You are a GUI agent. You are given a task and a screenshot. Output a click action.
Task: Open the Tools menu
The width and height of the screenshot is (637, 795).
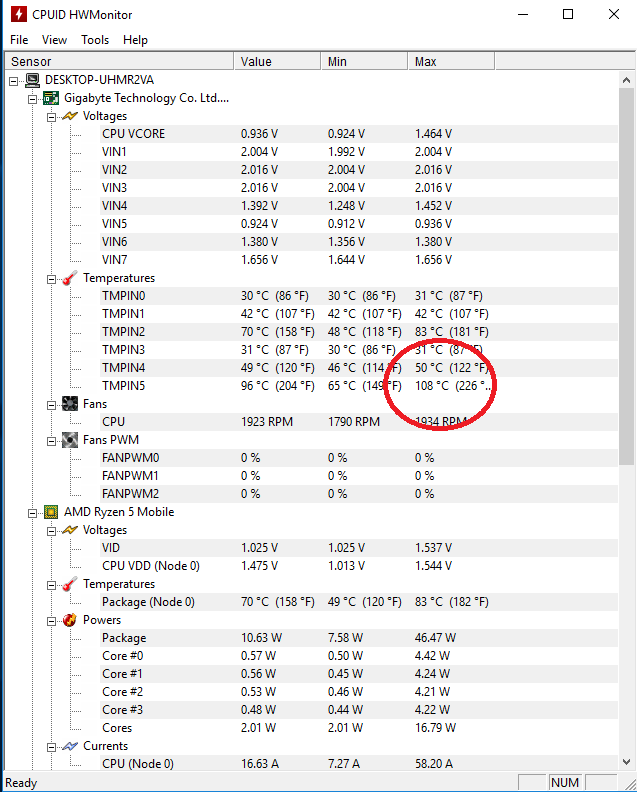(x=95, y=40)
